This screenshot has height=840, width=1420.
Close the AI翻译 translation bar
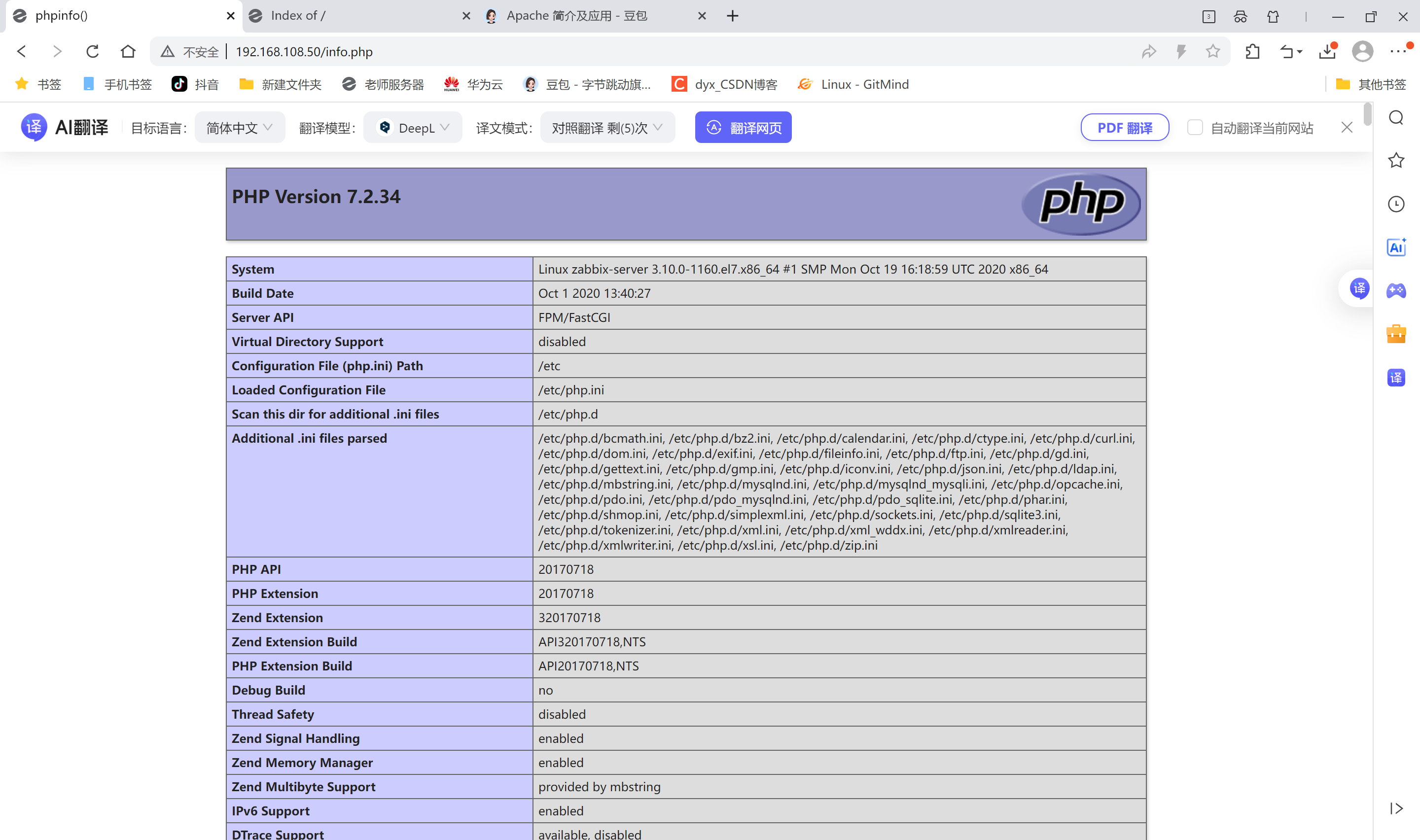pos(1347,128)
